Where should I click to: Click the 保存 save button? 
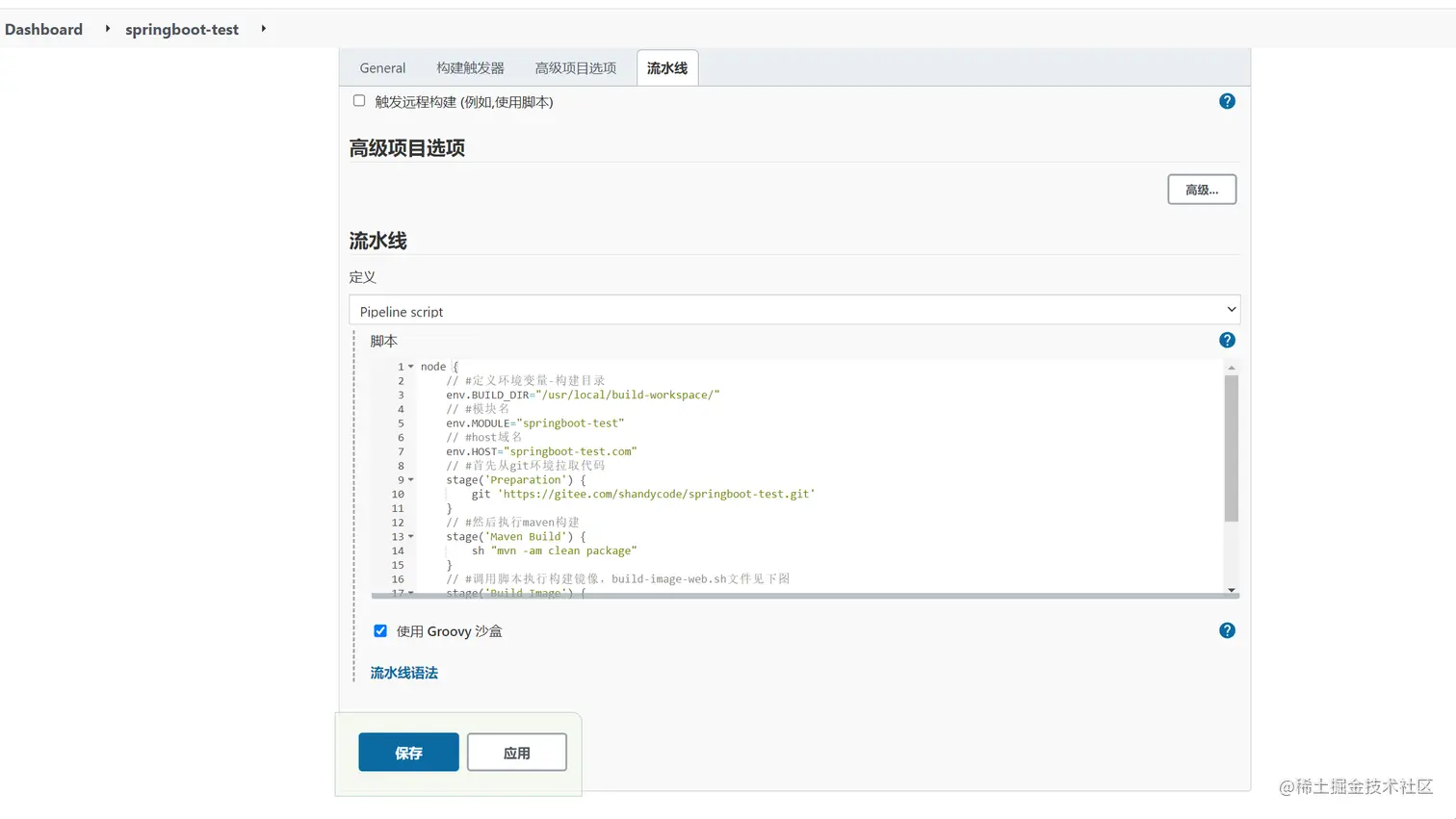pos(408,753)
